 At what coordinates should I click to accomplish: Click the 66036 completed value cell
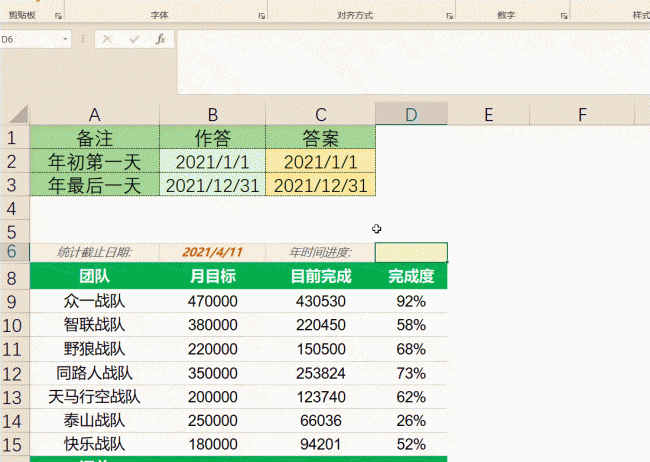coord(320,421)
